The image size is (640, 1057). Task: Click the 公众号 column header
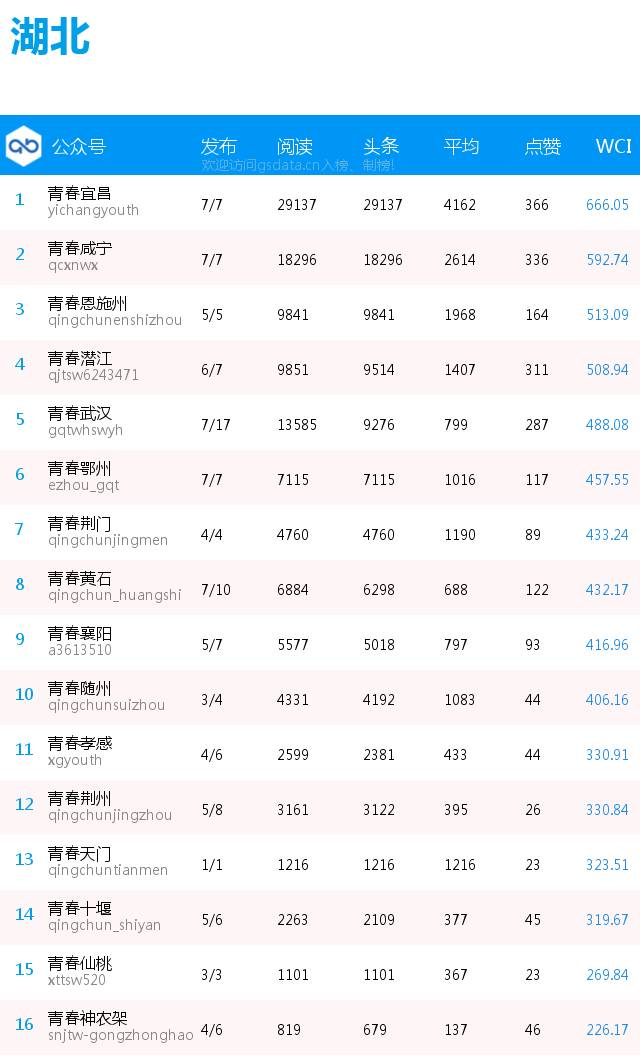pyautogui.click(x=79, y=146)
